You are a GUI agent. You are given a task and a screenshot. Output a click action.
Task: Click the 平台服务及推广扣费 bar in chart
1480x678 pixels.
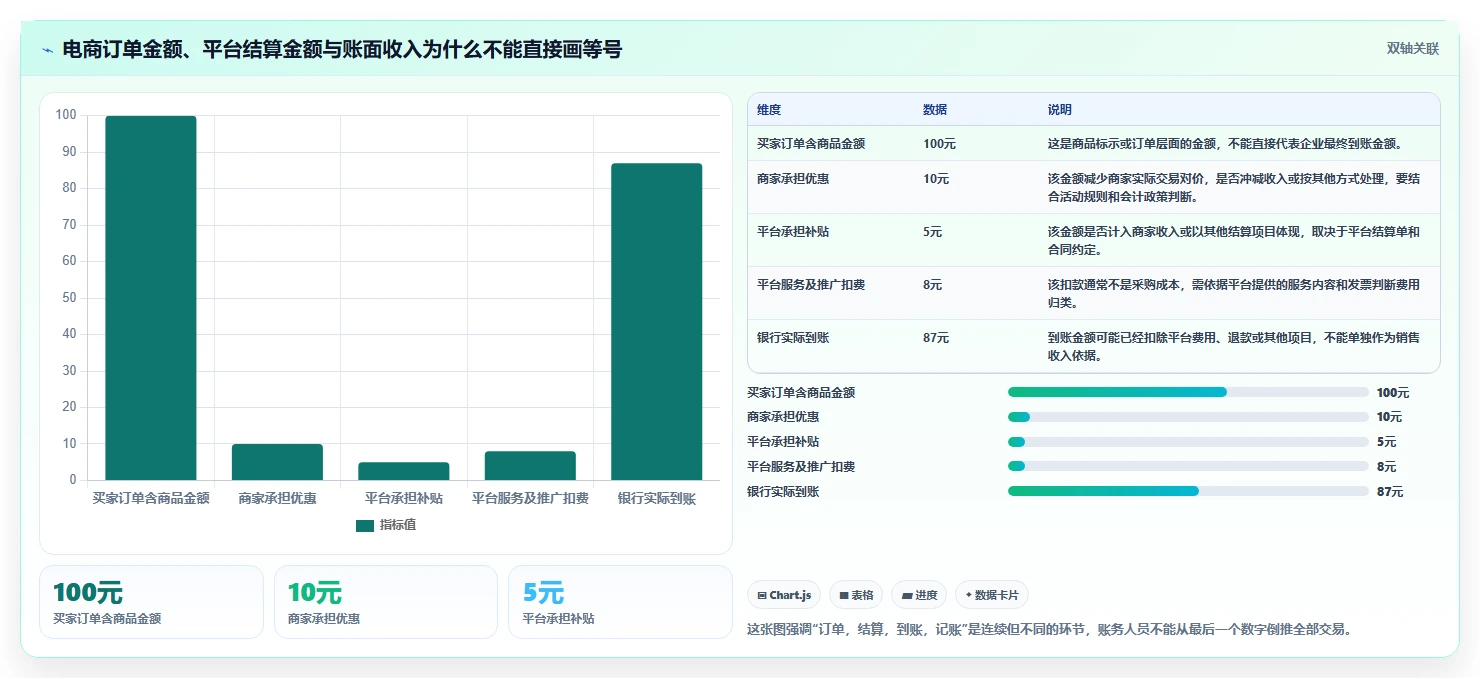[530, 466]
